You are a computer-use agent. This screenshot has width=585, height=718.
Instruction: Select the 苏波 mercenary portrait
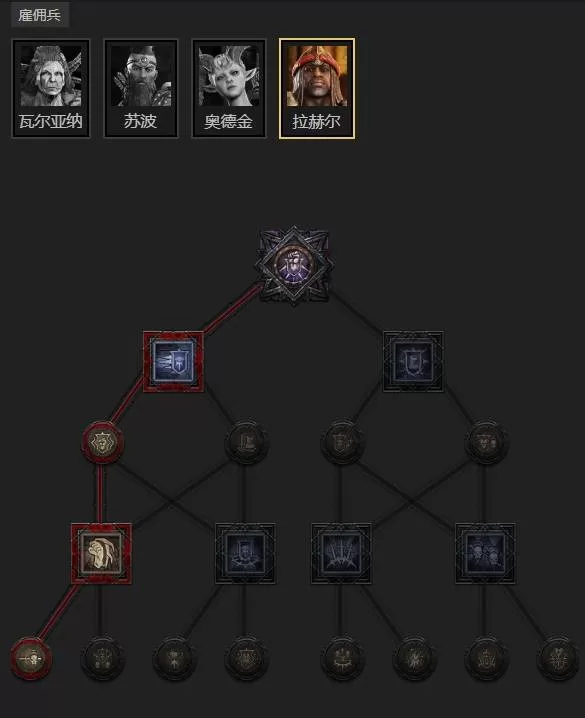point(141,88)
